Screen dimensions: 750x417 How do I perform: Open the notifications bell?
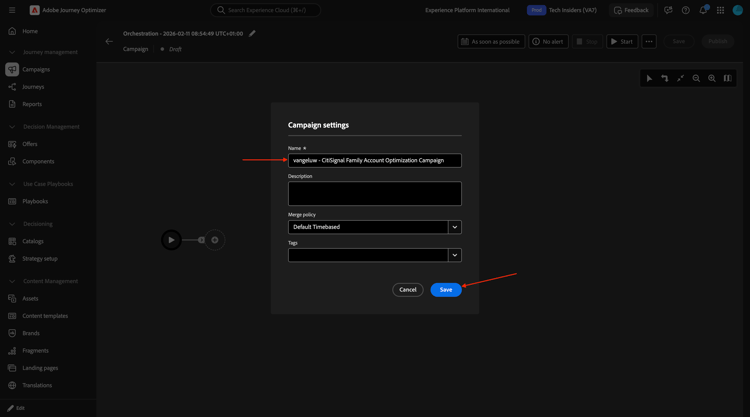point(703,10)
